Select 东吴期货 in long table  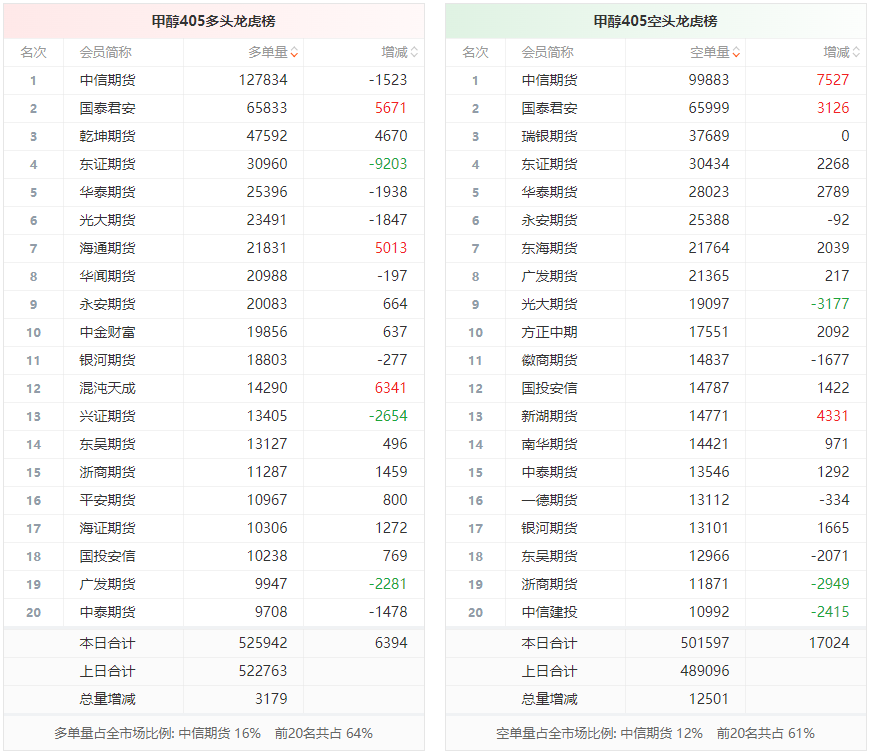[x=107, y=444]
